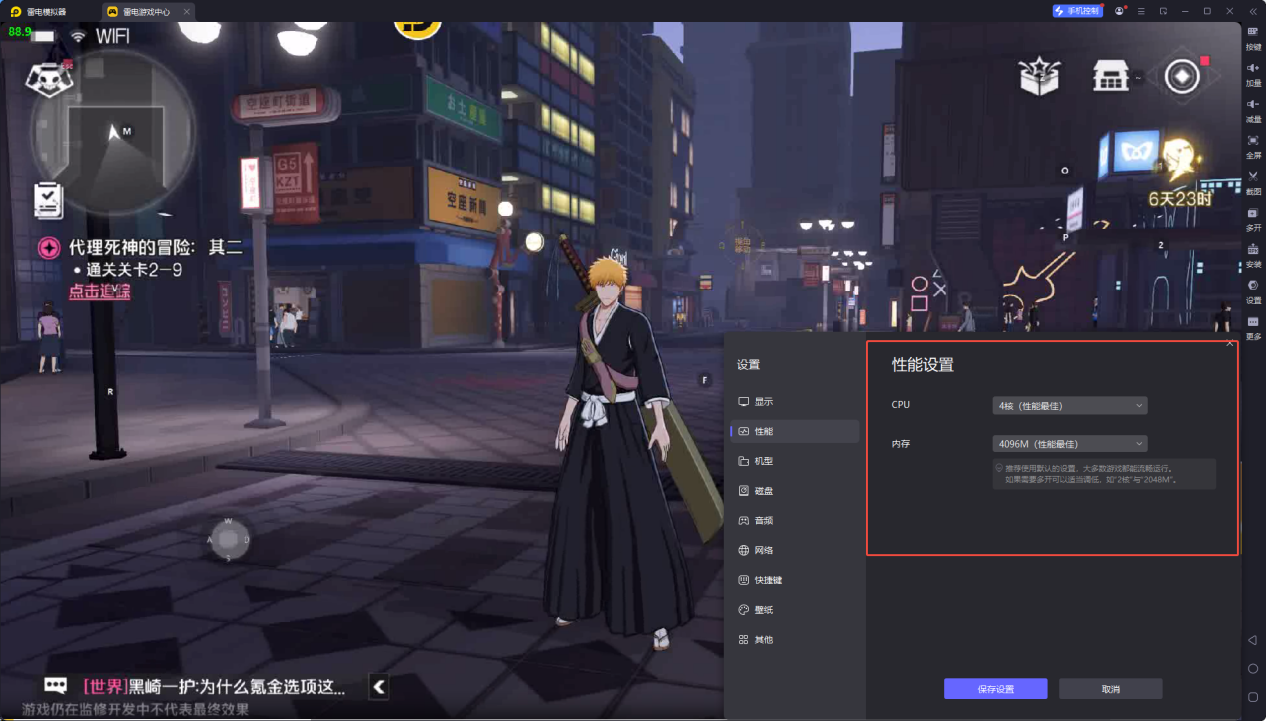This screenshot has width=1266, height=721.
Task: Click the 手机控制 phone control button
Action: 1077,11
